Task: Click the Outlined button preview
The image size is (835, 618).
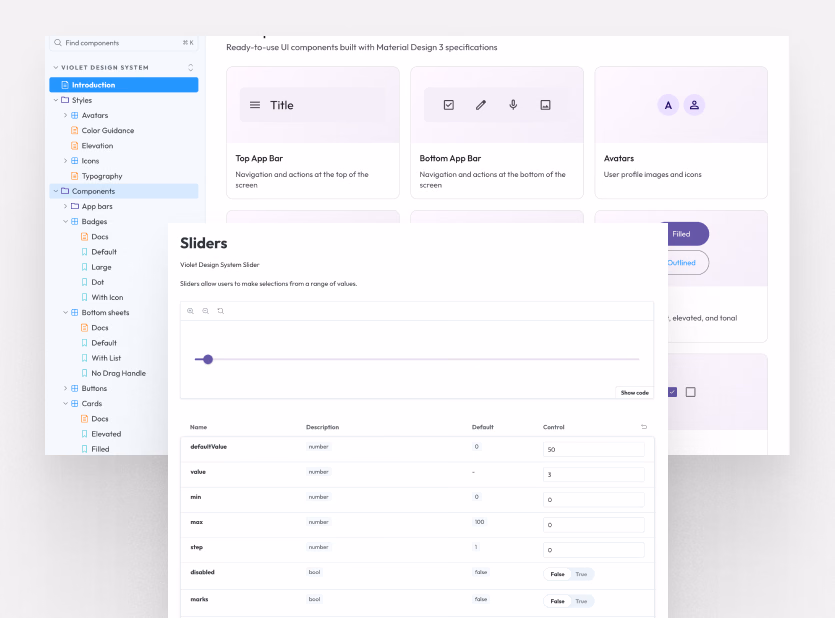Action: 688,262
